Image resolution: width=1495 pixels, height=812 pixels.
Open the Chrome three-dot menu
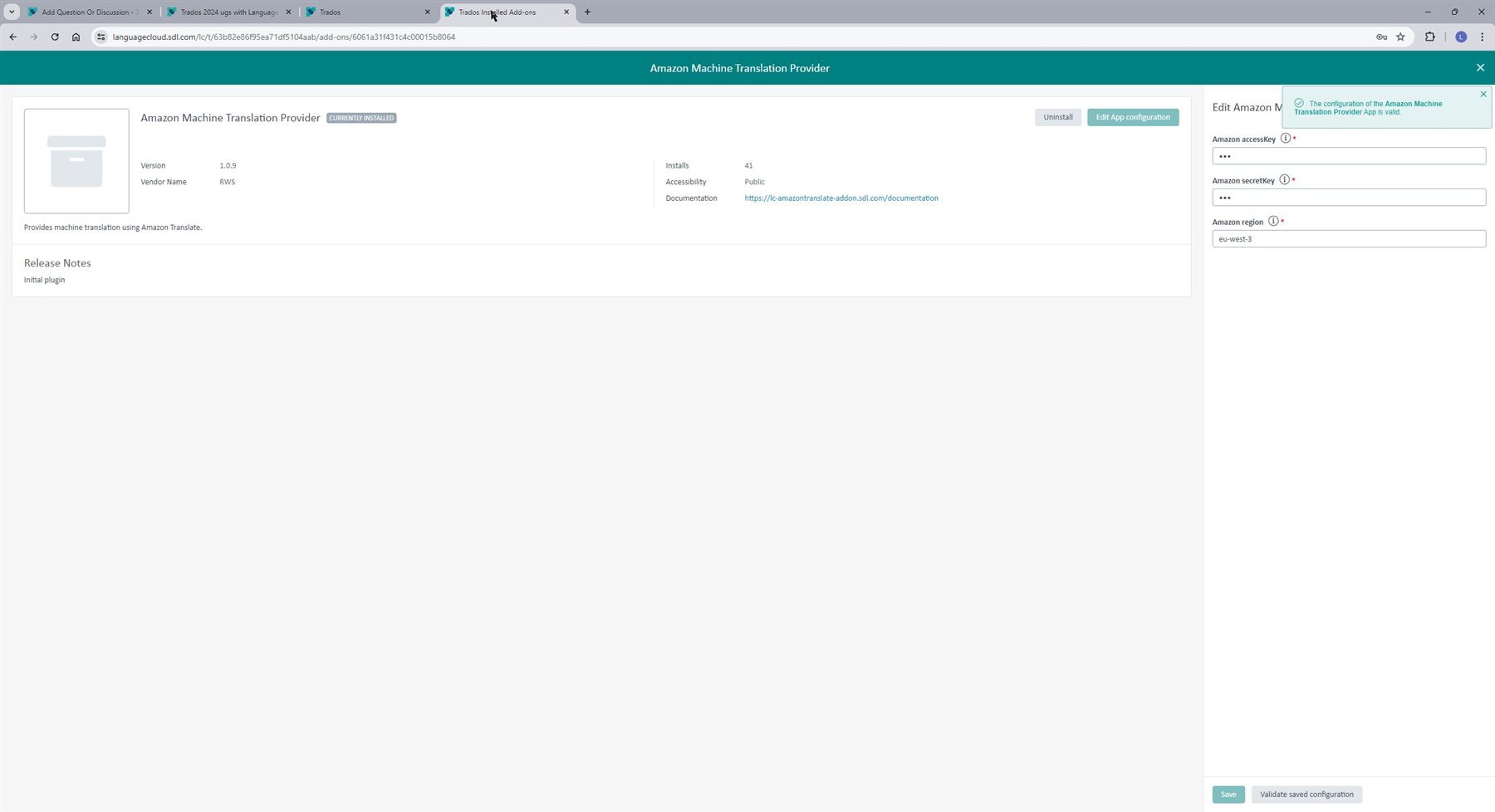[1482, 37]
